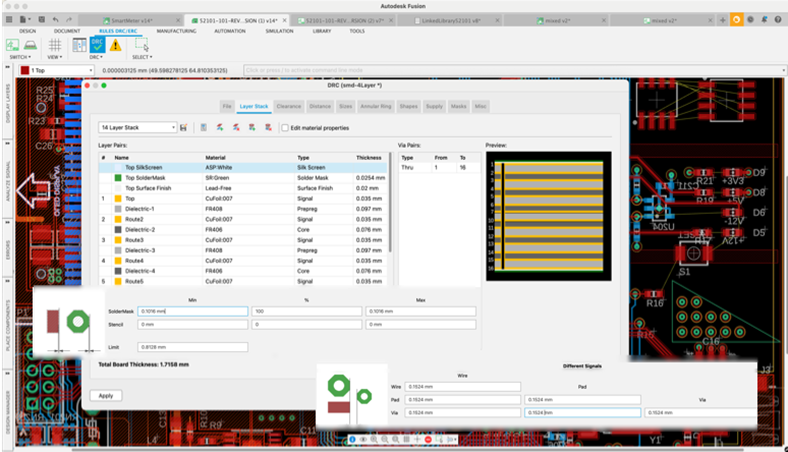Open the MANUFACTURING ribbon tab
The width and height of the screenshot is (788, 452).
(x=176, y=31)
